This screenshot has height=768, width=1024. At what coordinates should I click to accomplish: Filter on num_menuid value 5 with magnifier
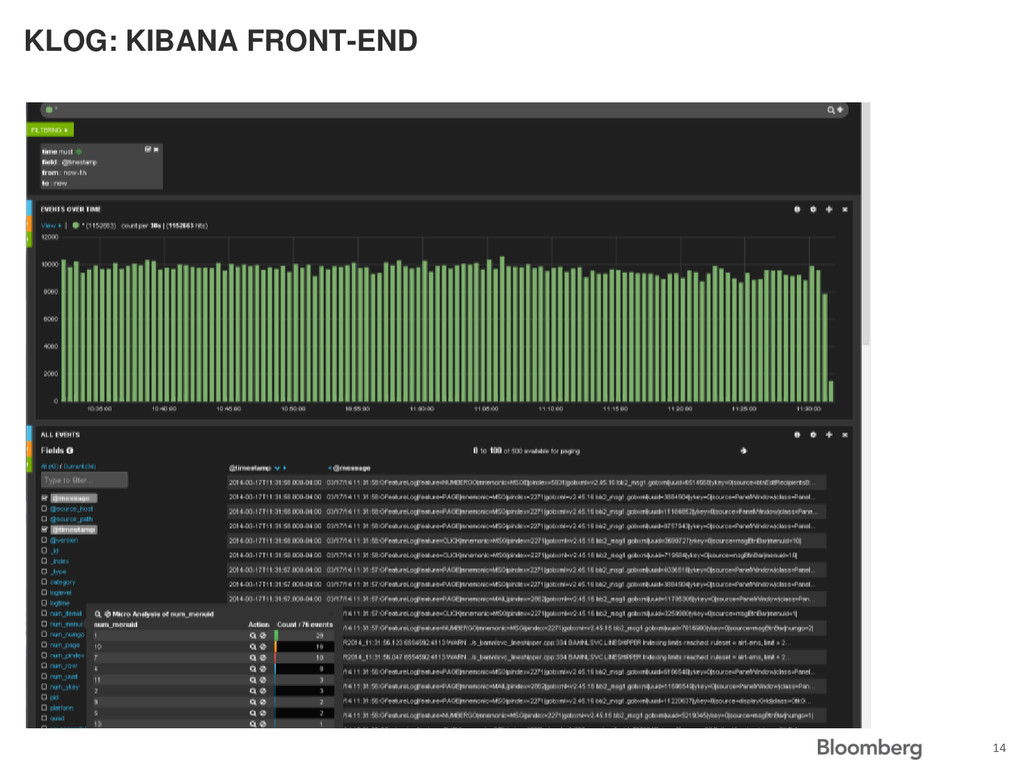[x=253, y=713]
